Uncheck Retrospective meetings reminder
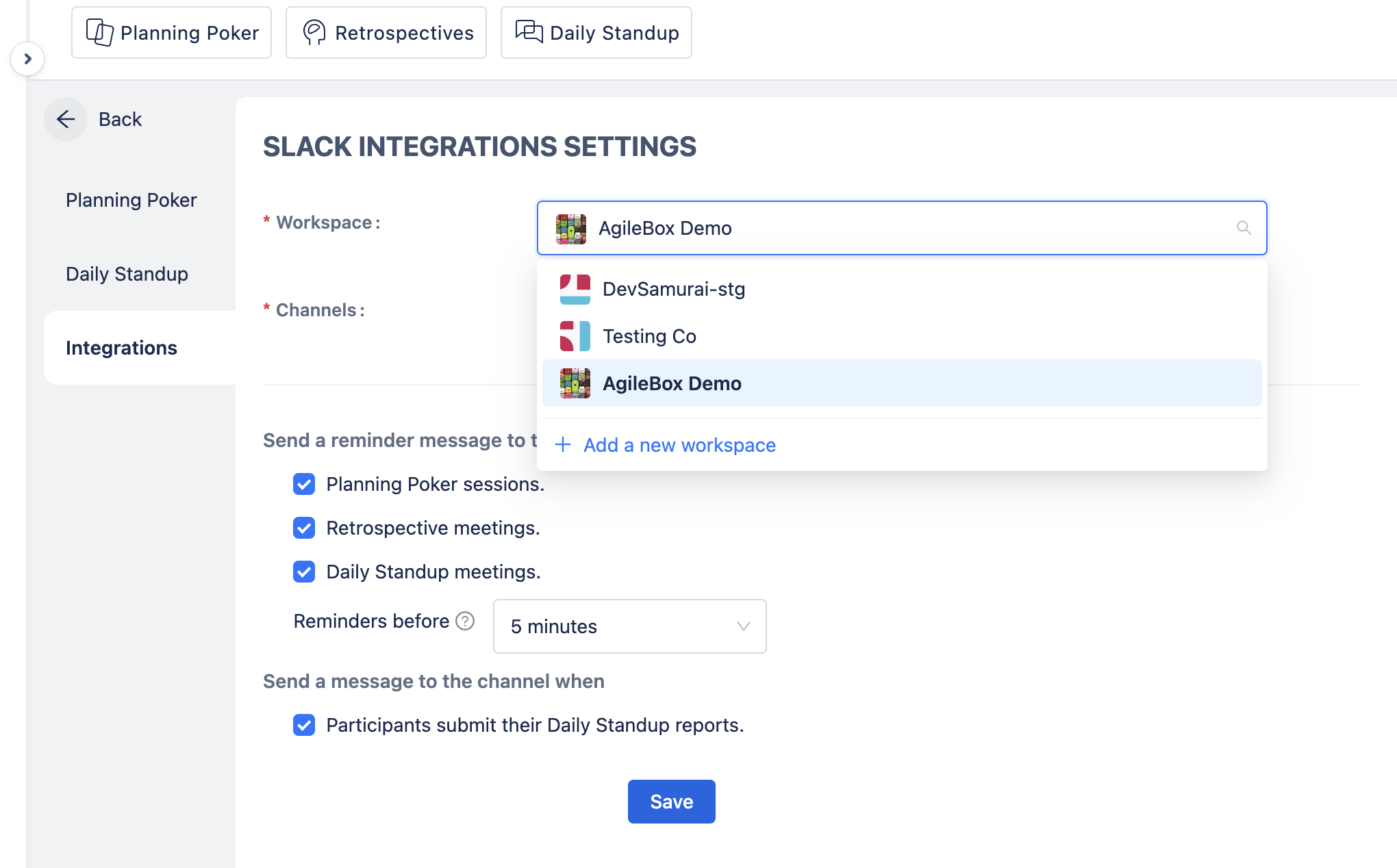This screenshot has height=868, width=1397. 304,528
